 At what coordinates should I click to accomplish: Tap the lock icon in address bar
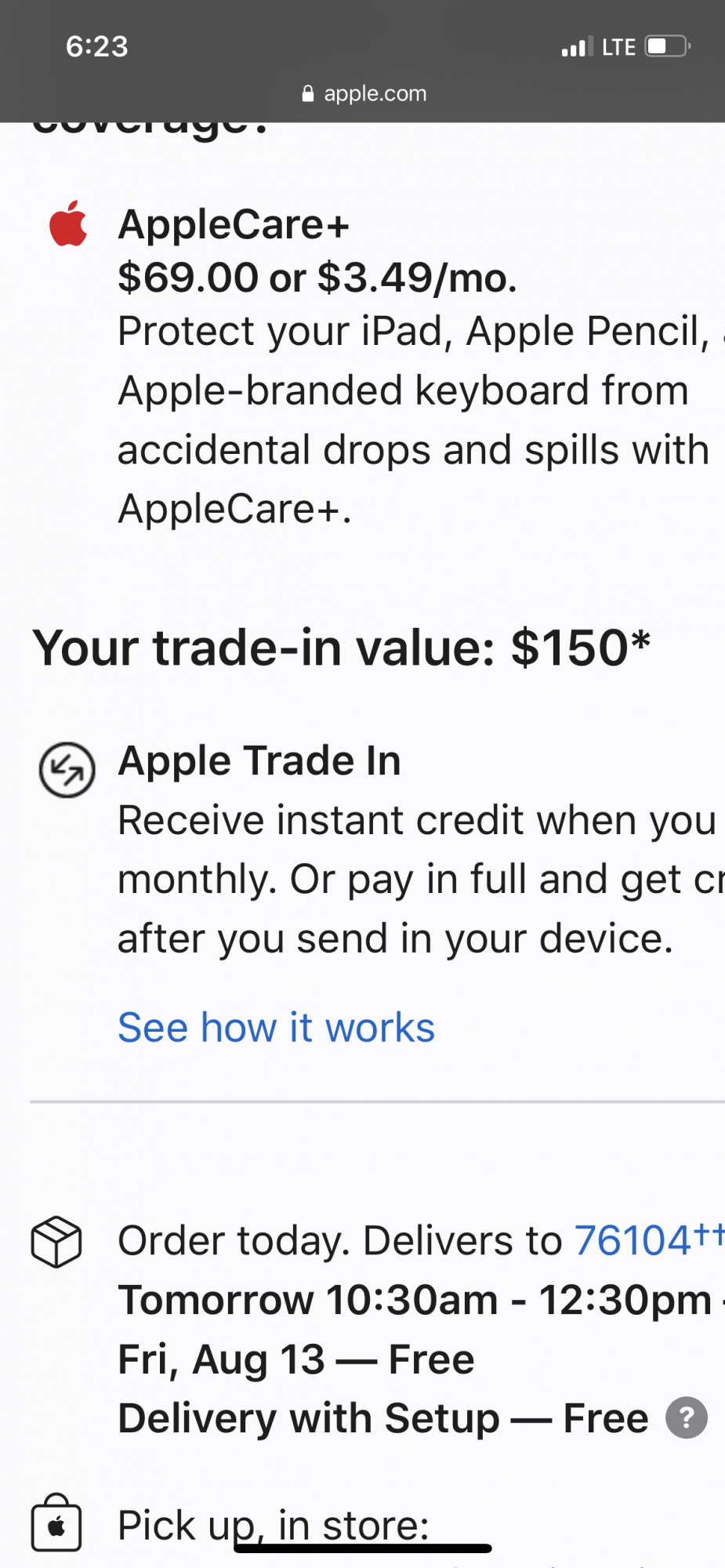click(308, 93)
